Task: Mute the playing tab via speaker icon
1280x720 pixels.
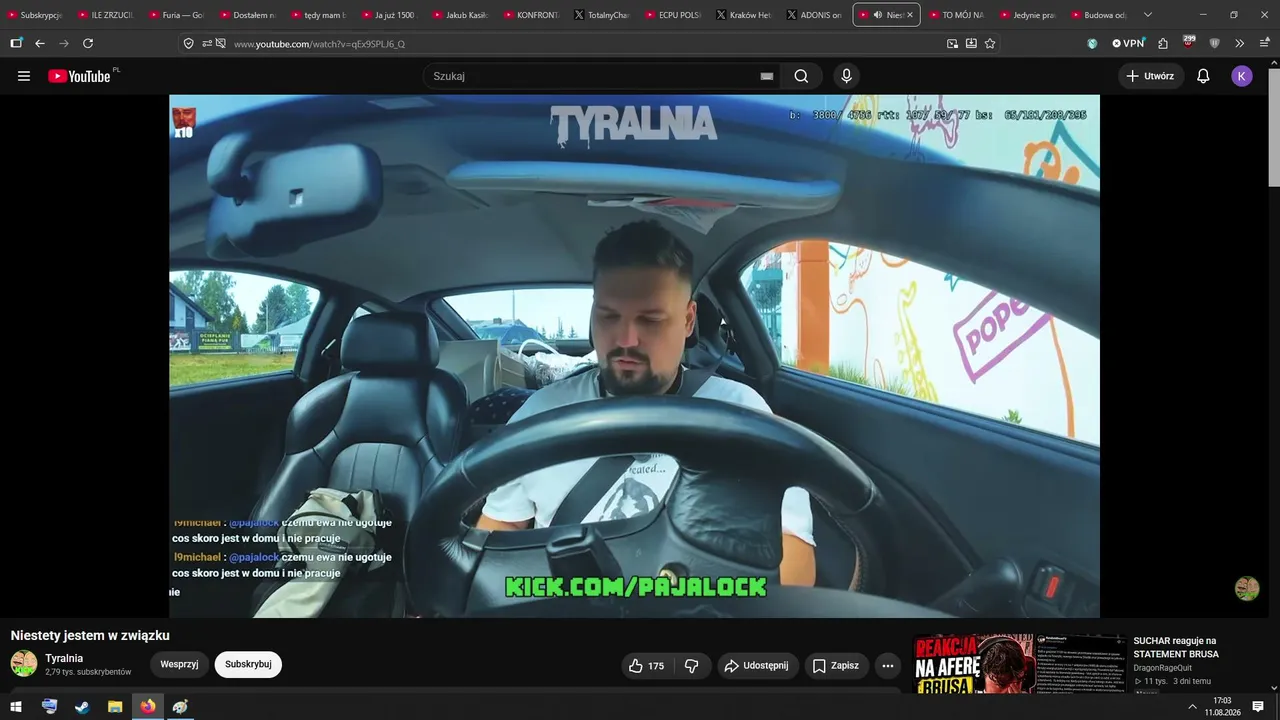Action: (x=877, y=15)
